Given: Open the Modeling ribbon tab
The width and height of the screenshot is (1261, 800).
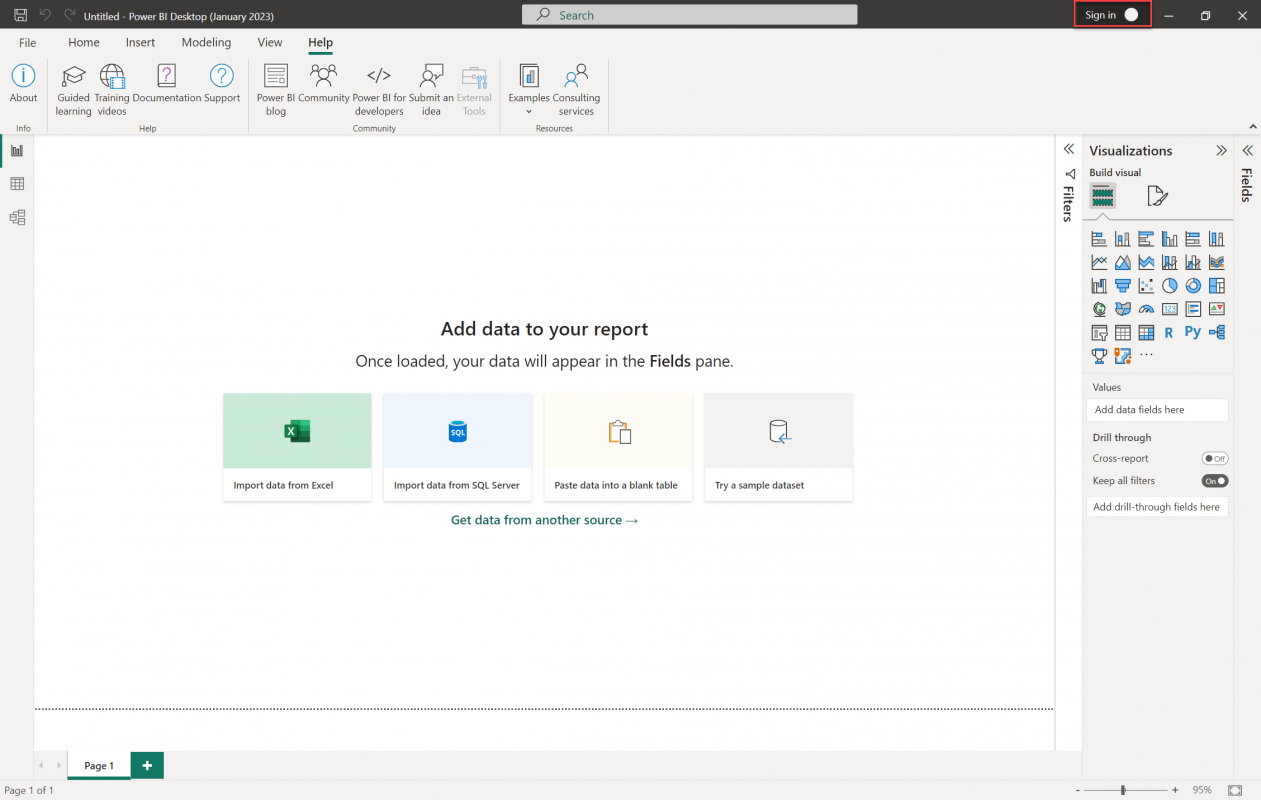Looking at the screenshot, I should pyautogui.click(x=206, y=43).
